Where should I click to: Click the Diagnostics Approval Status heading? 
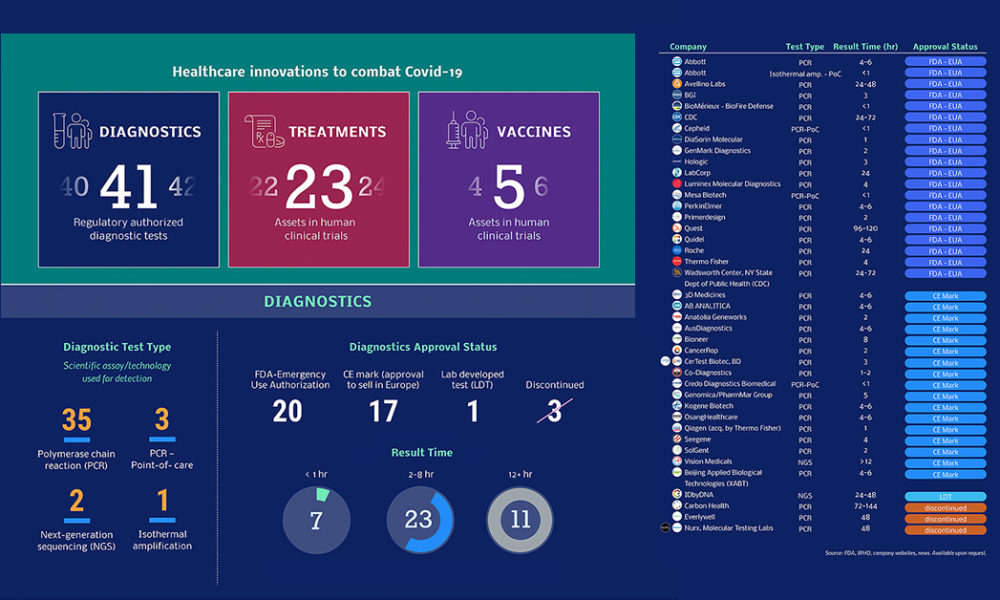[423, 347]
